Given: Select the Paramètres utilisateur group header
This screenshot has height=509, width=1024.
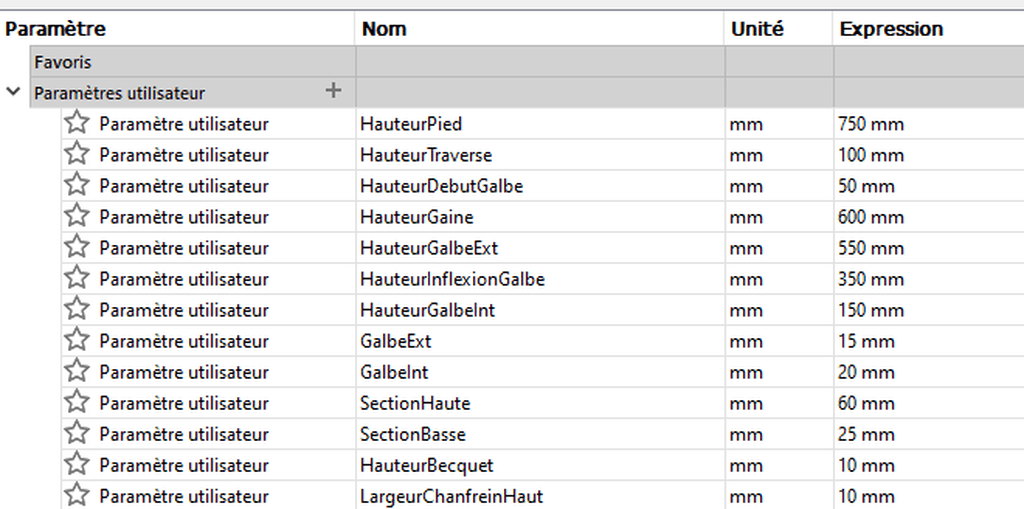Looking at the screenshot, I should (526, 93).
